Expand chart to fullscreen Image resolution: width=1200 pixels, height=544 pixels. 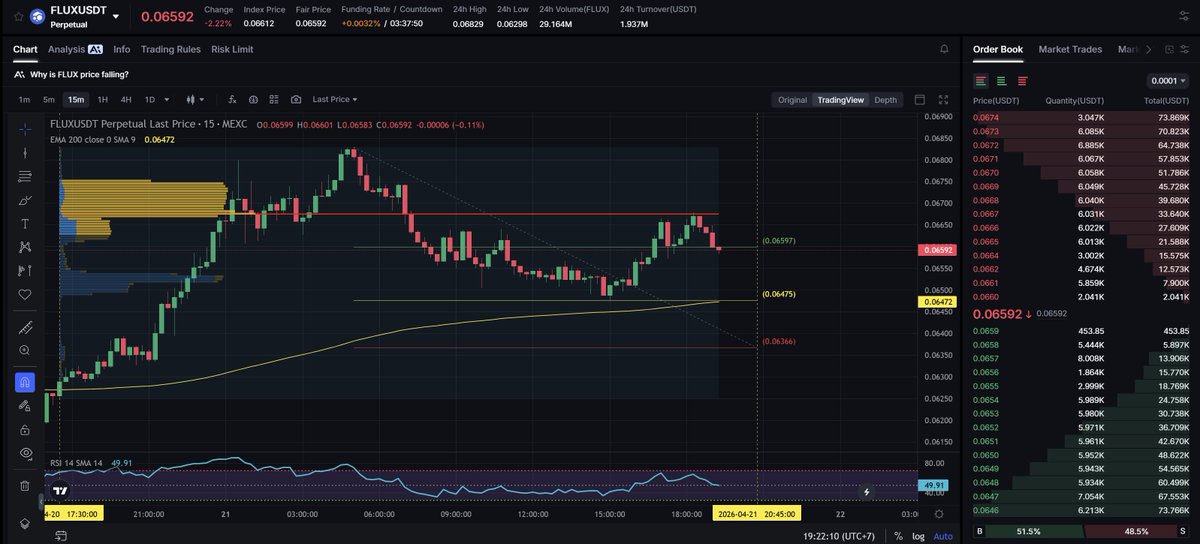942,100
